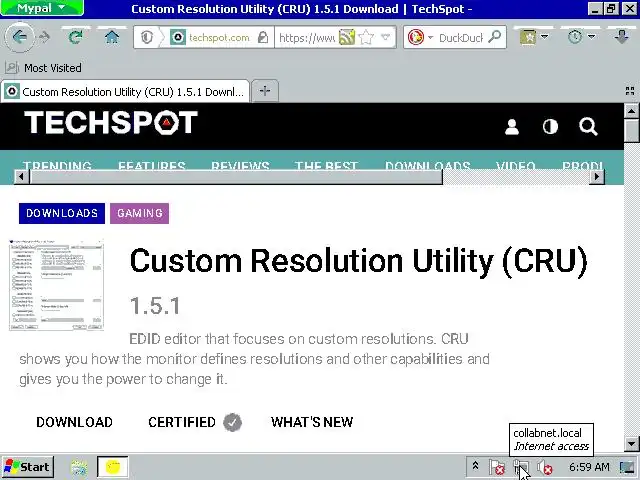The height and width of the screenshot is (480, 640).
Task: Open the CRU screenshot thumbnail
Action: [x=56, y=285]
